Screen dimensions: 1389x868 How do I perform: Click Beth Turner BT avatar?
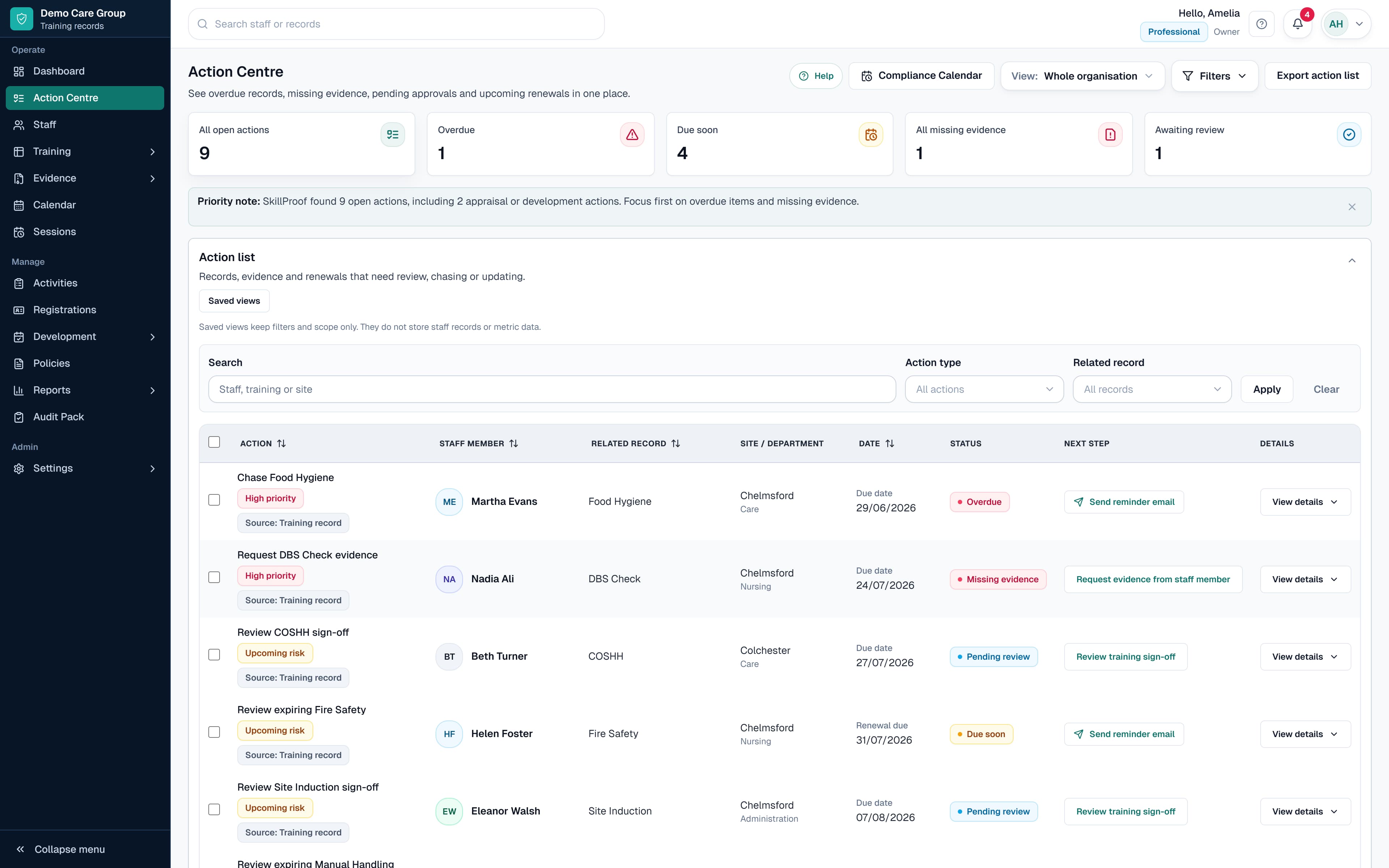pos(449,657)
